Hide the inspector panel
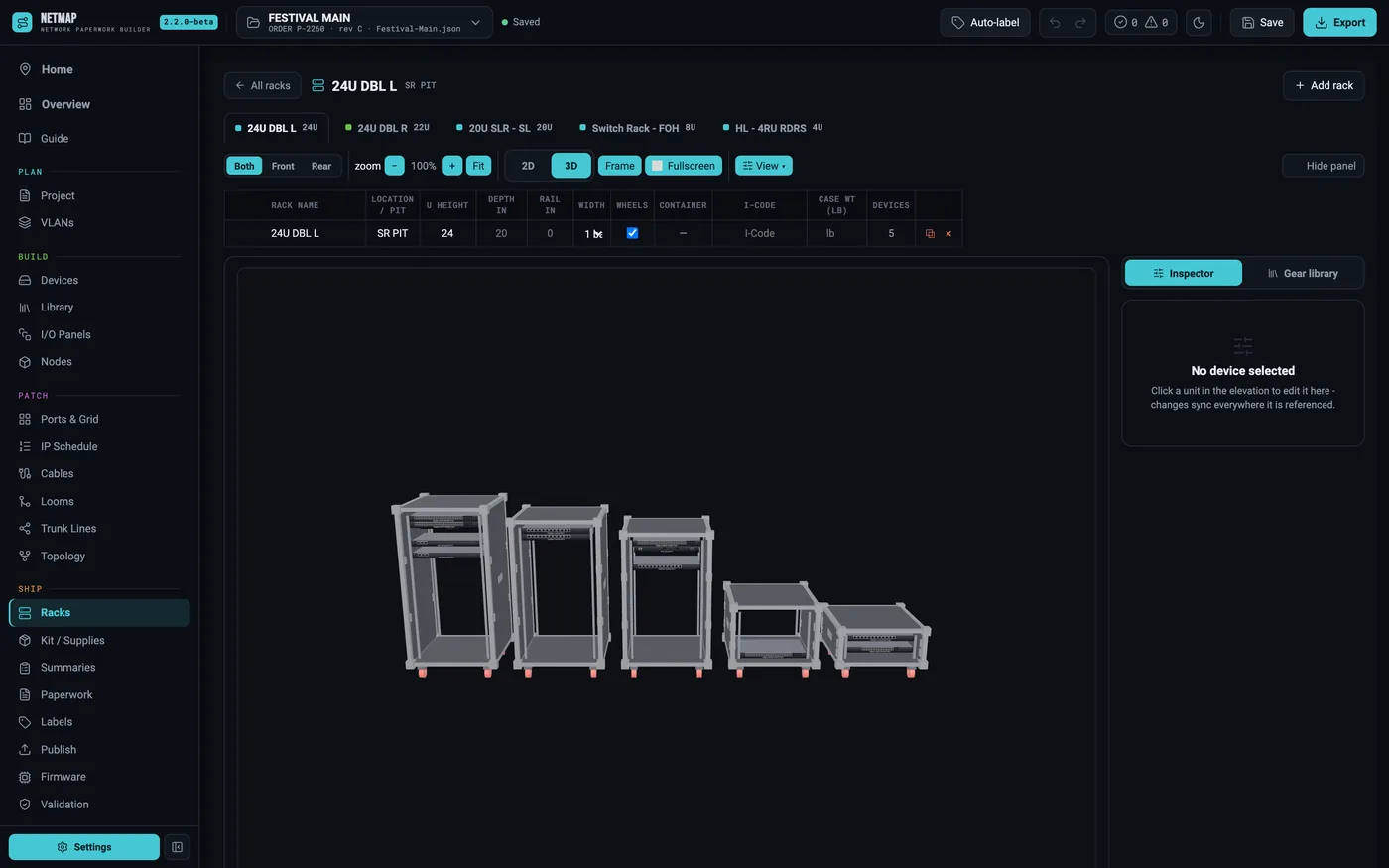 click(x=1324, y=166)
